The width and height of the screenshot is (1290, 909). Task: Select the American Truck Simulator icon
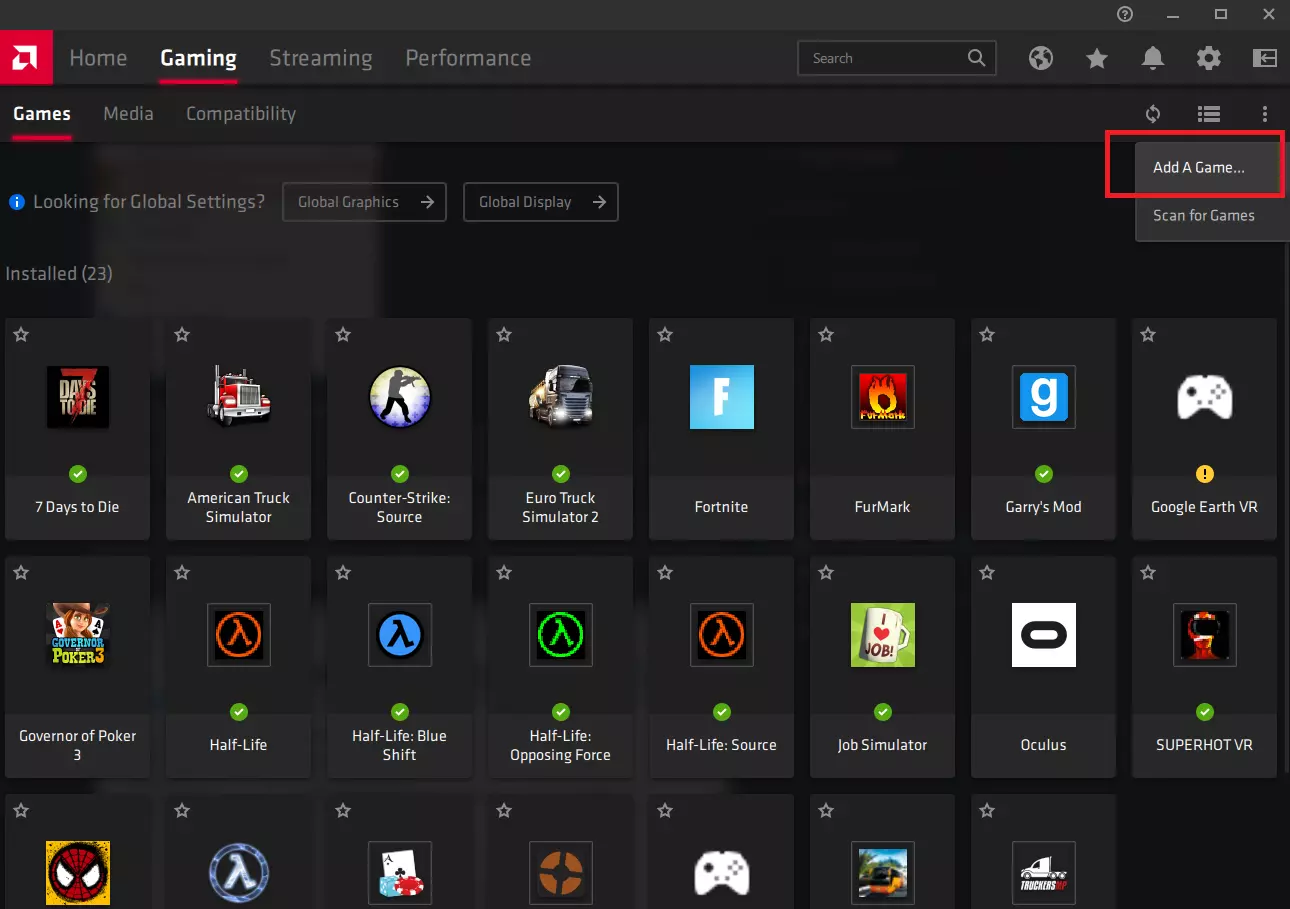[x=238, y=397]
